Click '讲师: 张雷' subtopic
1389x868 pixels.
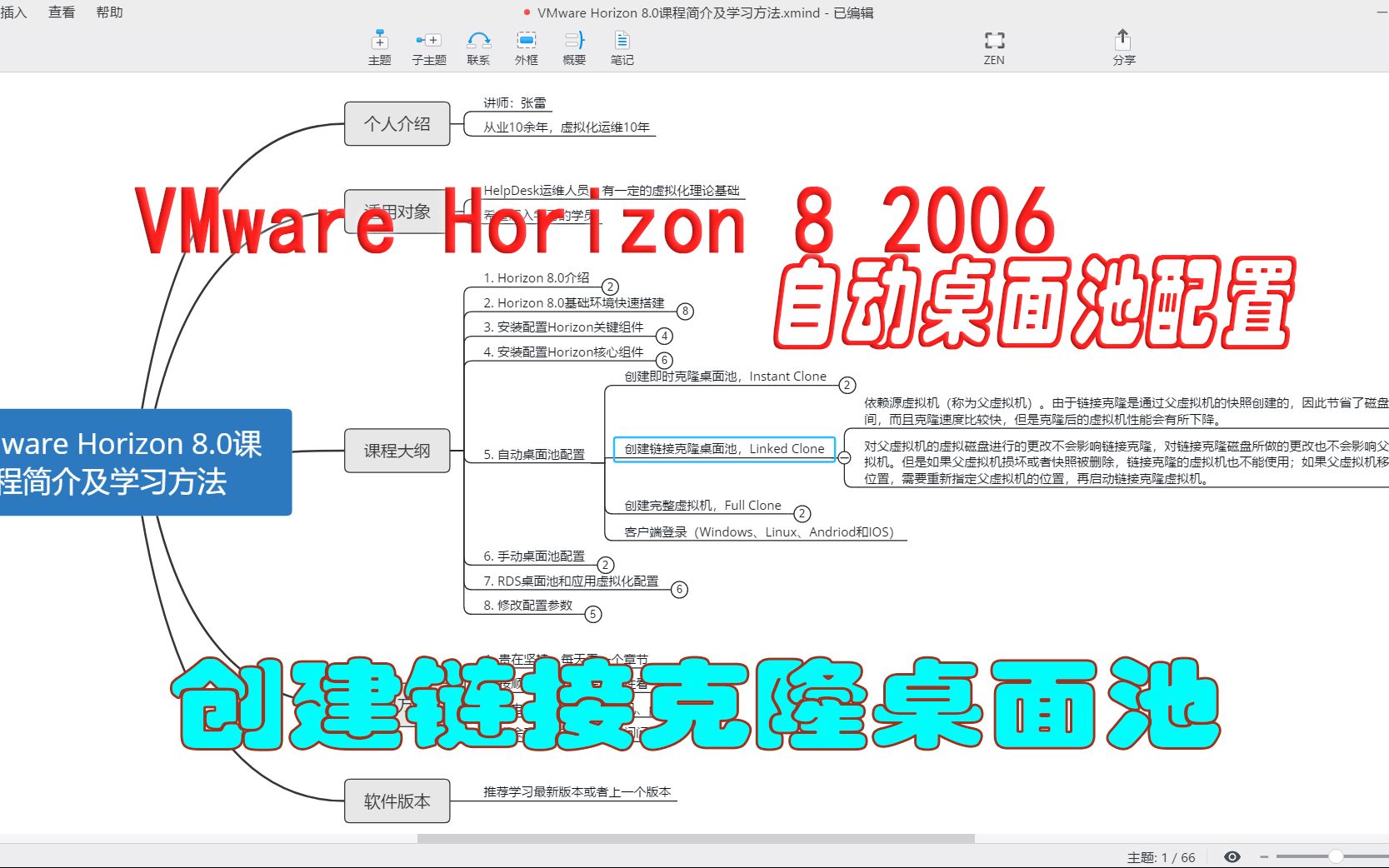515,103
